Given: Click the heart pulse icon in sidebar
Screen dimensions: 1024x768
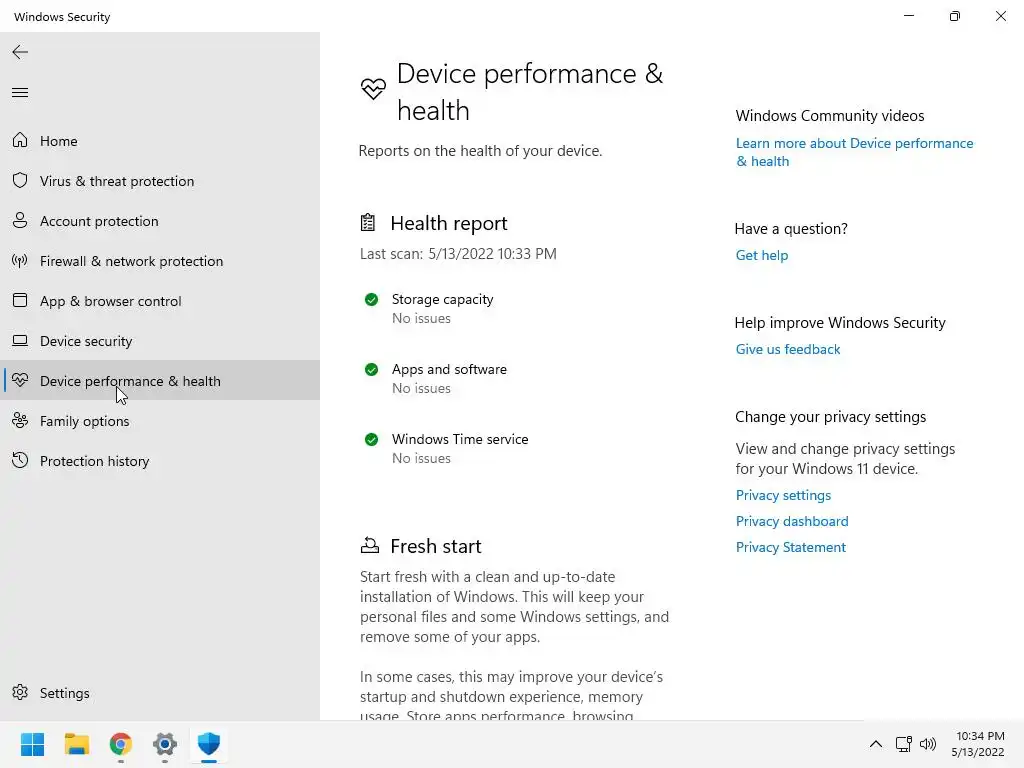Looking at the screenshot, I should coord(20,380).
